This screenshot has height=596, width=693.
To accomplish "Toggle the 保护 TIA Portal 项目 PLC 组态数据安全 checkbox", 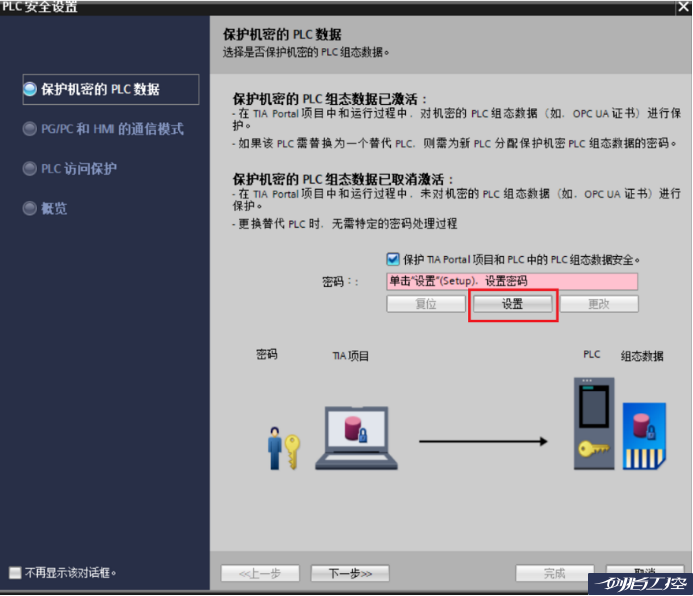I will 393,259.
